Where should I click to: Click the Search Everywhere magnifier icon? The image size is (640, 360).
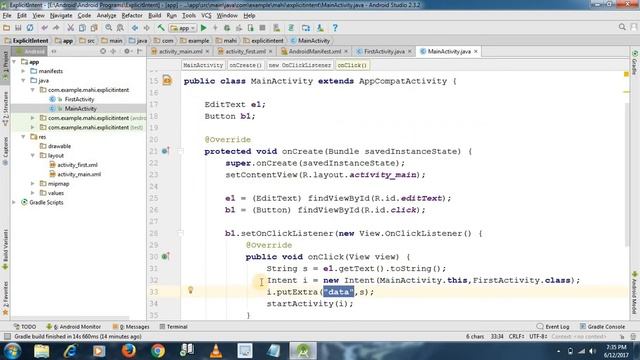pos(622,27)
